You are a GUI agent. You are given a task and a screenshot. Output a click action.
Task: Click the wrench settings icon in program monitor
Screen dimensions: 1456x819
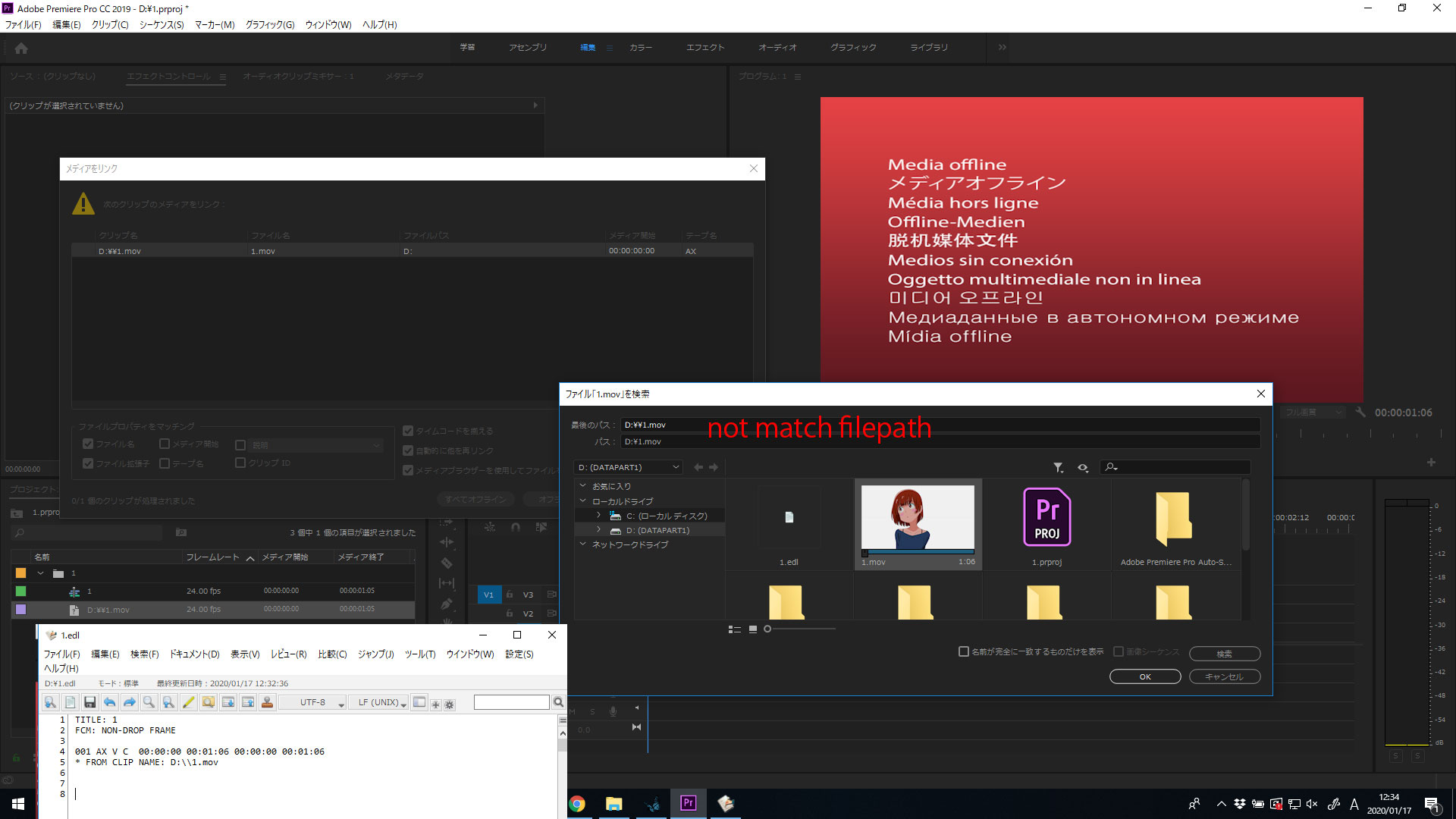point(1361,413)
